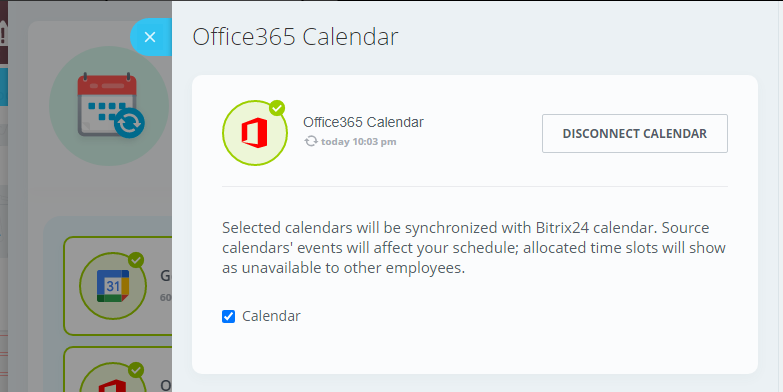The image size is (783, 392).
Task: Uncheck the Calendar checkbox
Action: coord(229,316)
